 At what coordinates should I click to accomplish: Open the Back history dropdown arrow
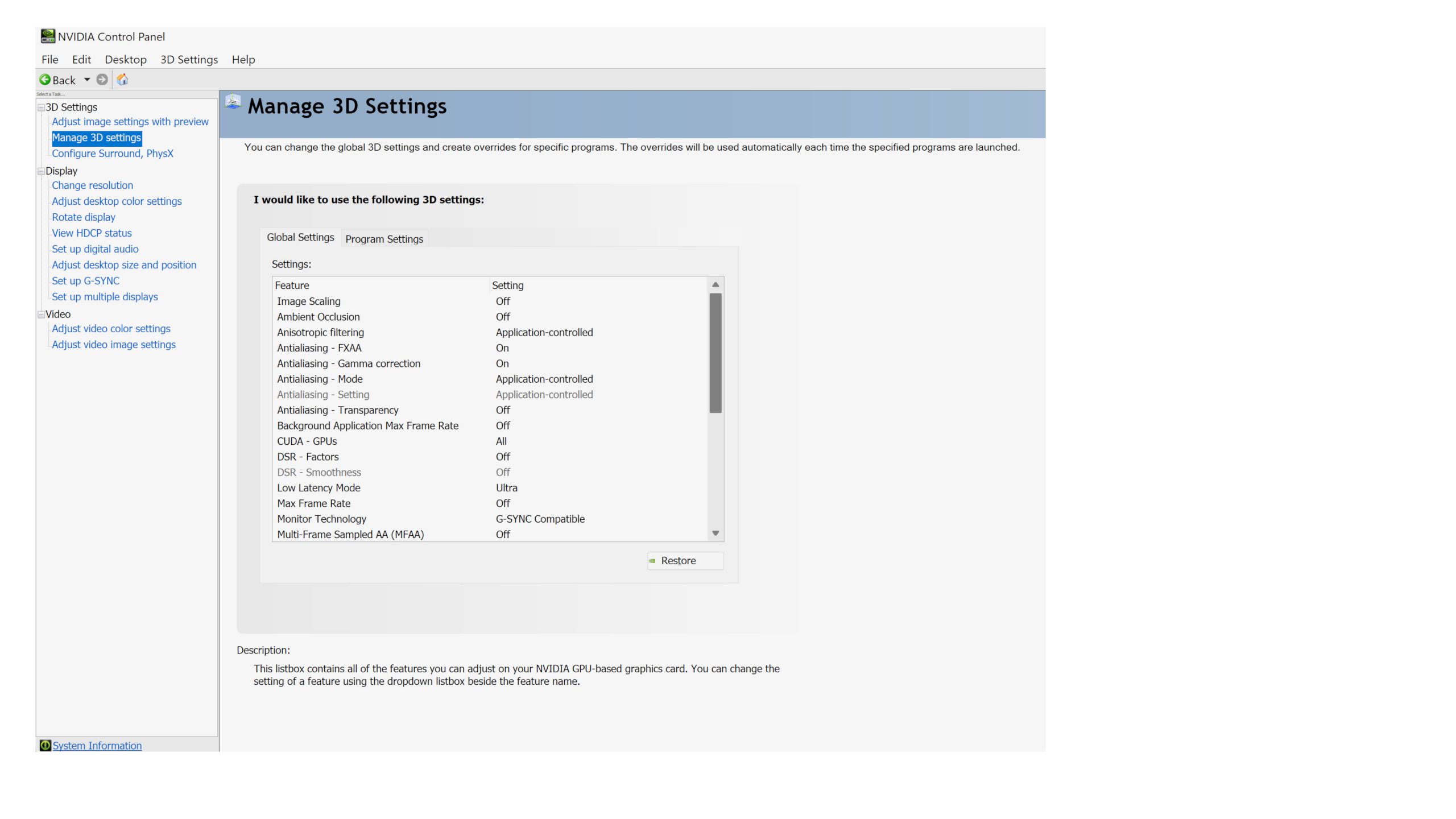pos(87,80)
